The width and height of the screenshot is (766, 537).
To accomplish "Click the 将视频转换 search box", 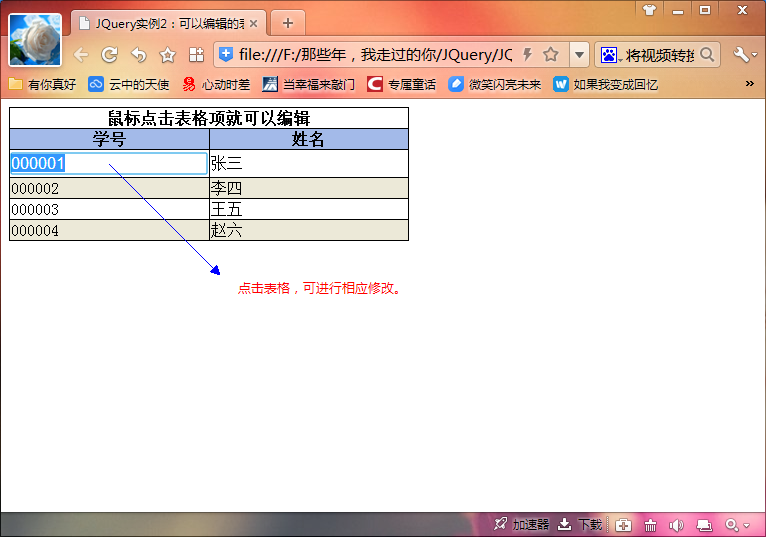I will [659, 55].
